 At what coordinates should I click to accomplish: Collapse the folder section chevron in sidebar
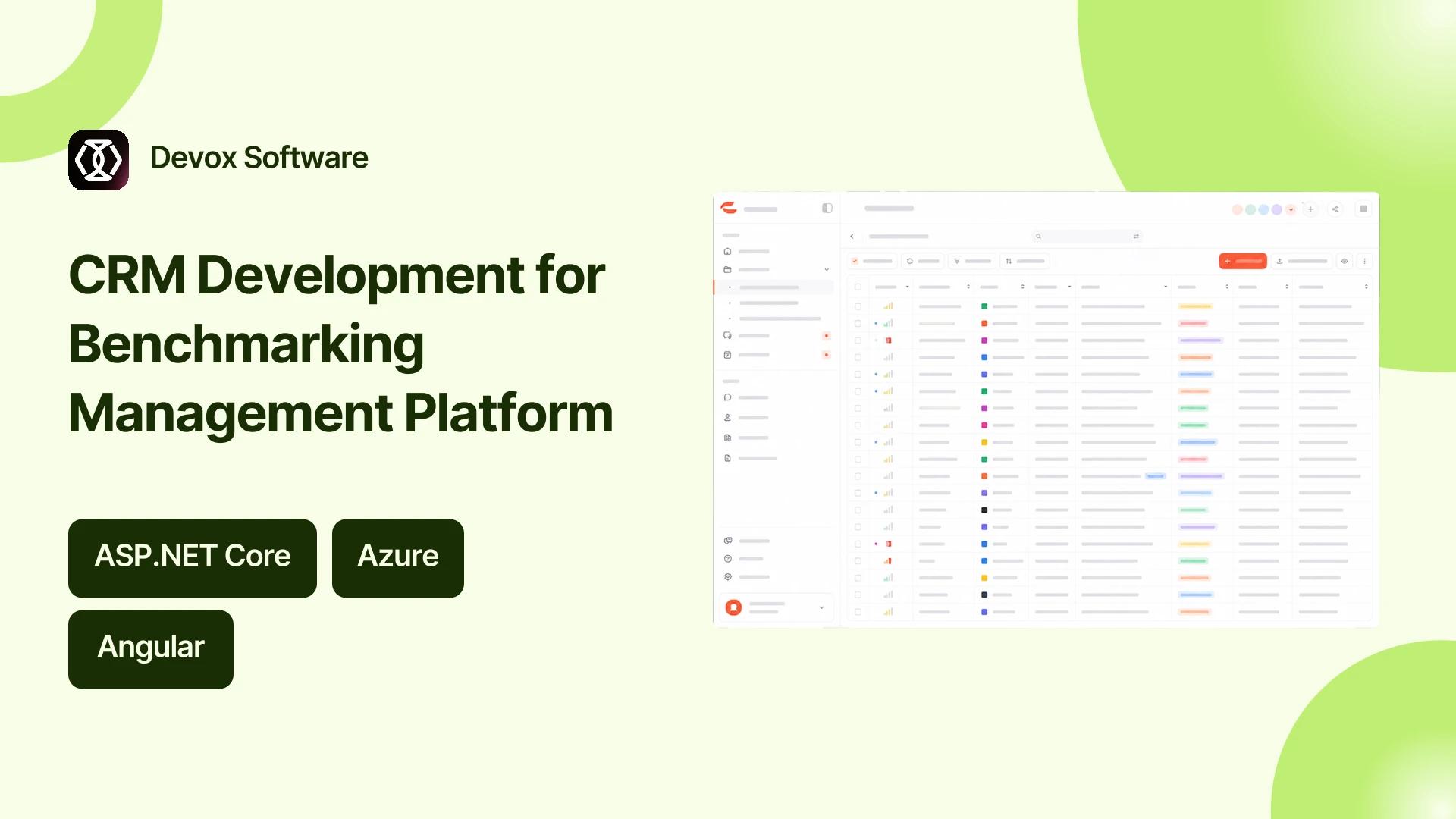pyautogui.click(x=827, y=270)
